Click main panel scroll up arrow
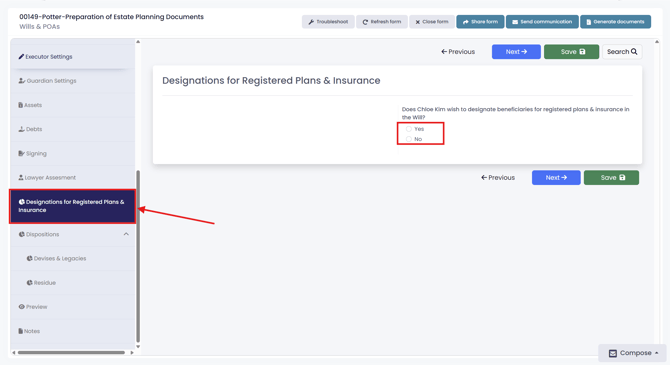The image size is (670, 365). pyautogui.click(x=657, y=42)
